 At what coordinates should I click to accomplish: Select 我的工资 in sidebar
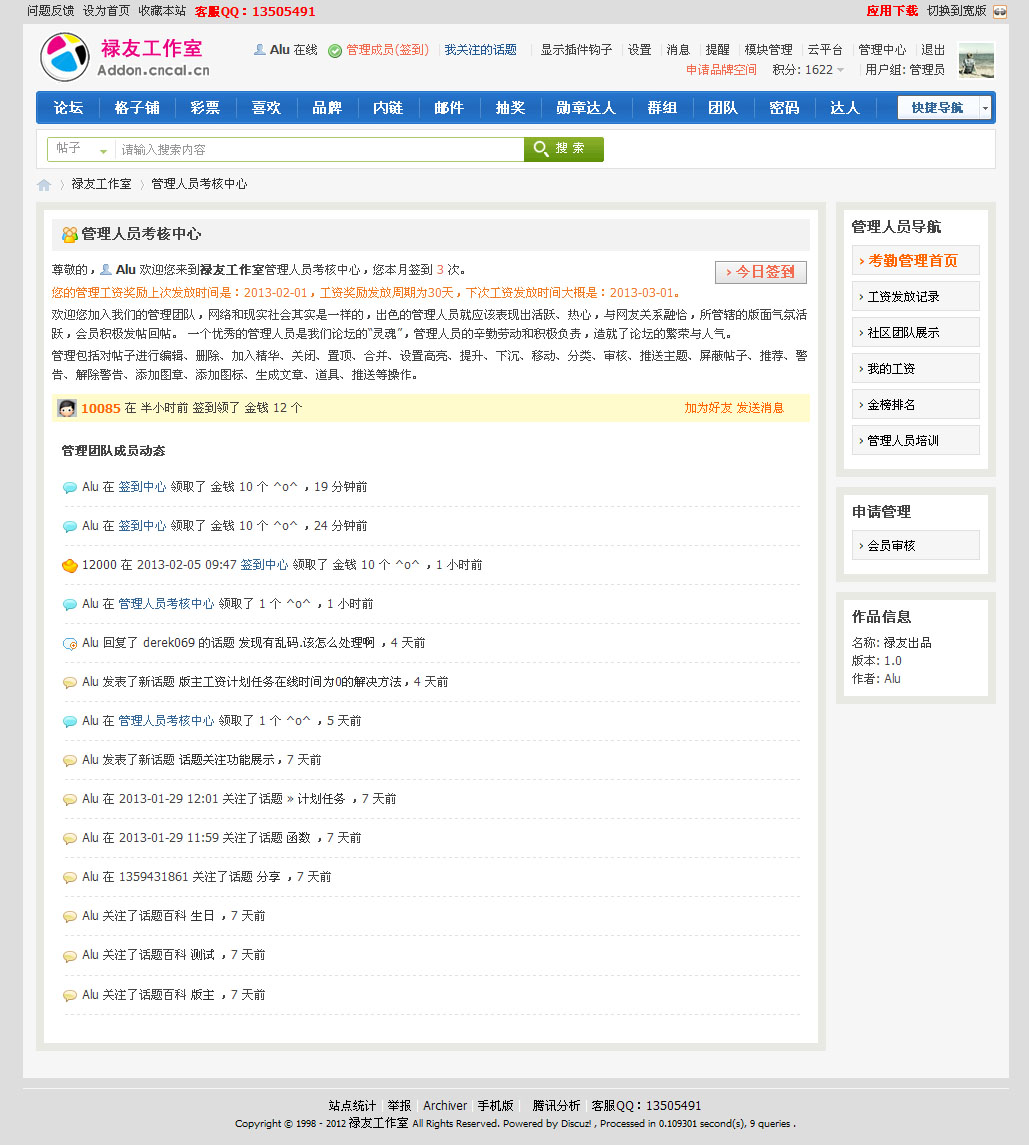coord(915,369)
